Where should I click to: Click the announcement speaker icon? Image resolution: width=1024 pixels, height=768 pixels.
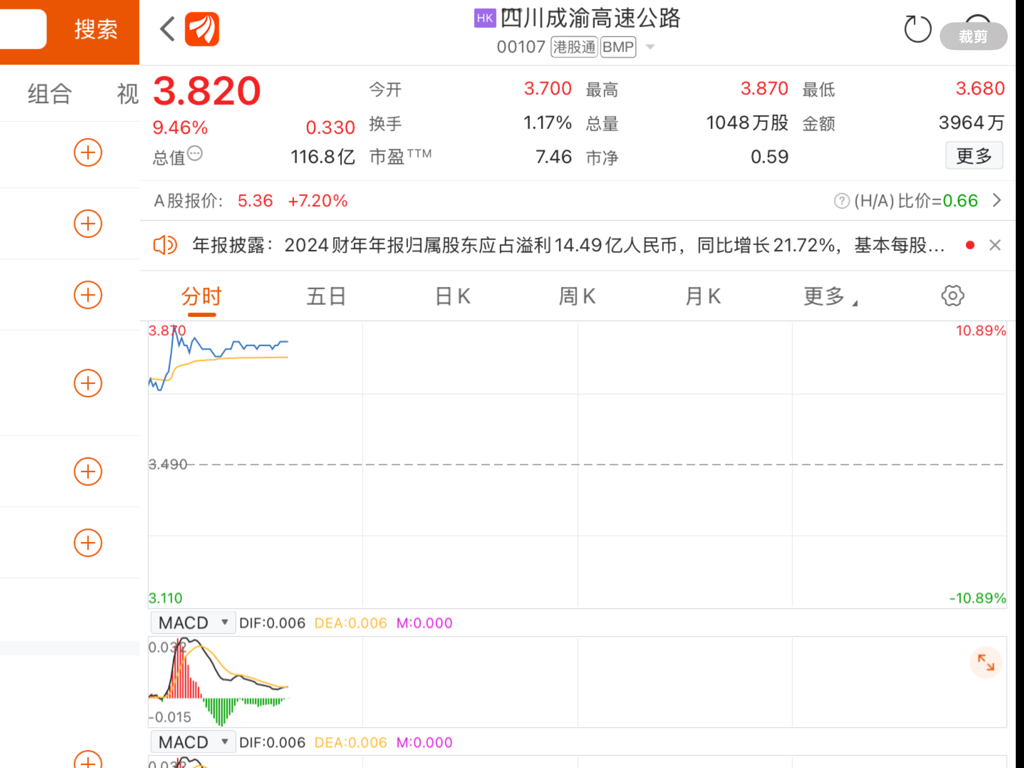(x=165, y=245)
